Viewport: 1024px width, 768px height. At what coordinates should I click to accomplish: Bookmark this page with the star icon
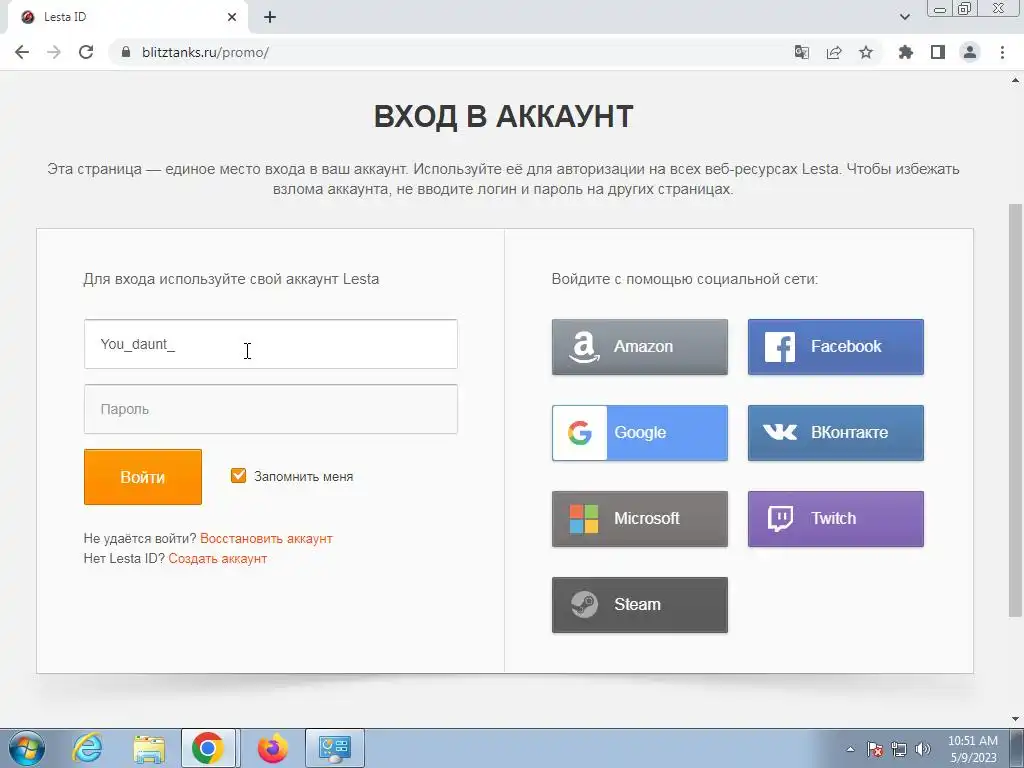(x=866, y=52)
